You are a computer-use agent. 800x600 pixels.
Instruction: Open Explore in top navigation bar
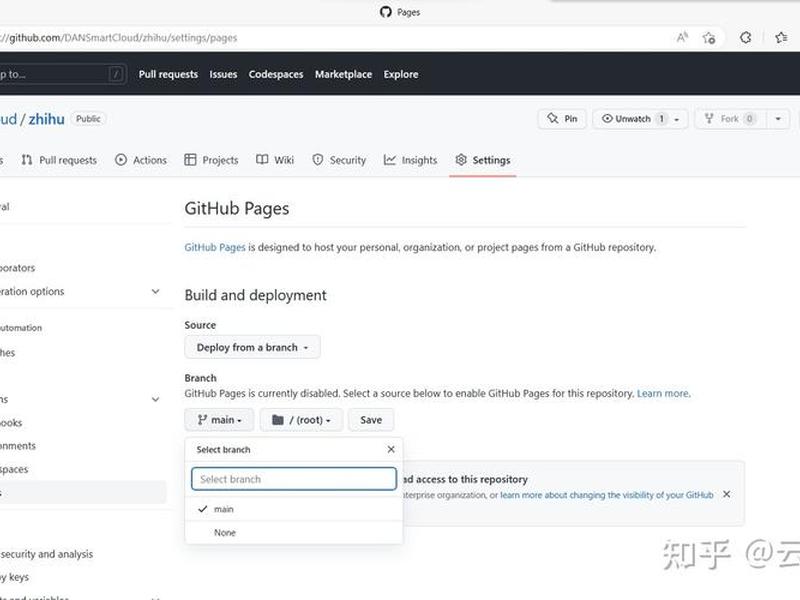(x=401, y=74)
